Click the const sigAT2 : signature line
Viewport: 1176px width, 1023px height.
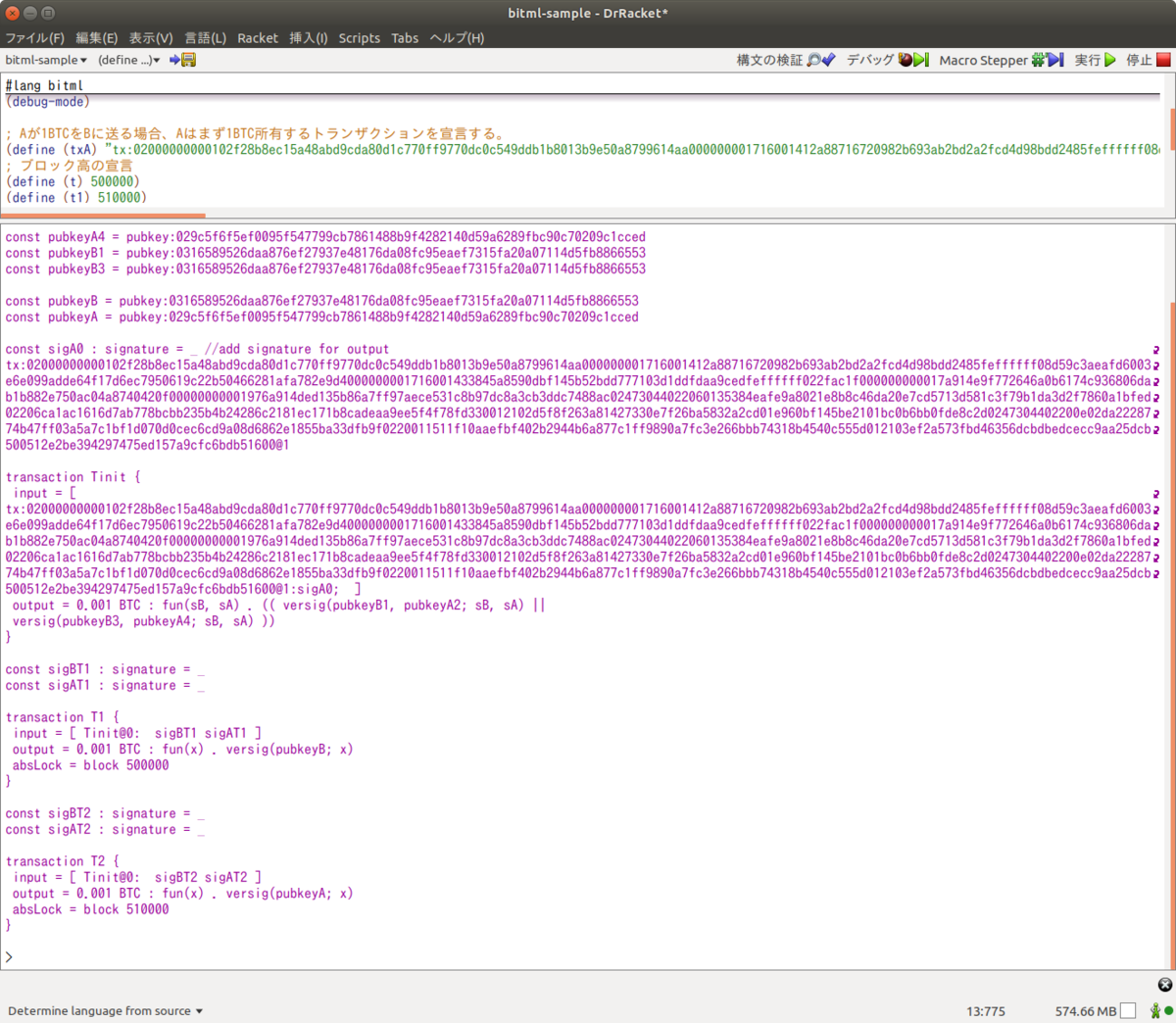(105, 829)
